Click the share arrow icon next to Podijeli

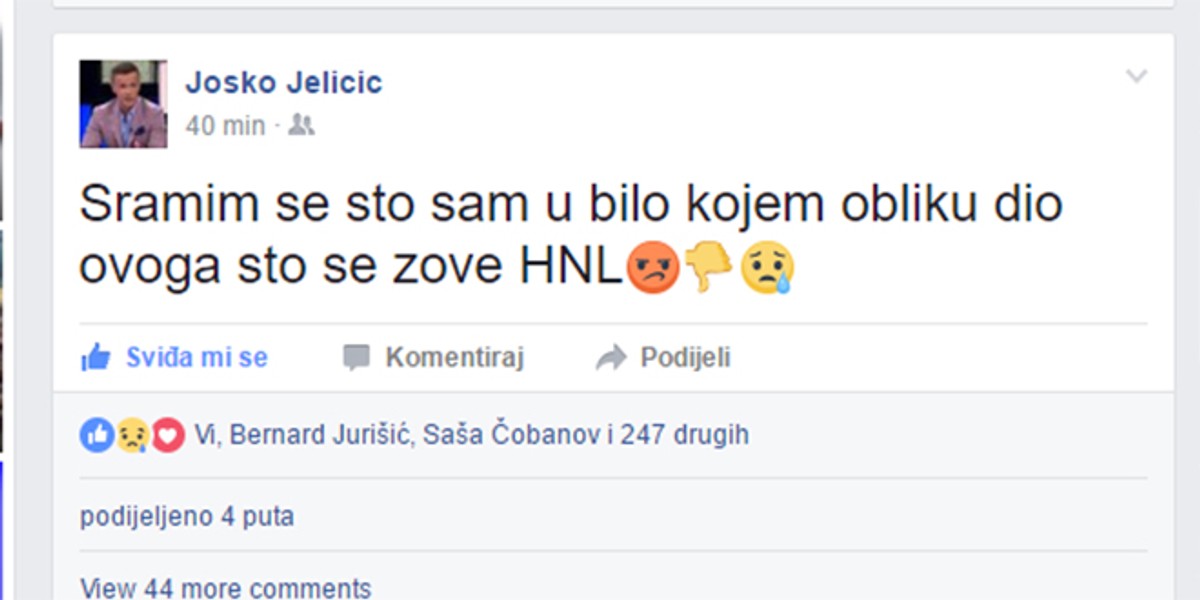[x=610, y=356]
